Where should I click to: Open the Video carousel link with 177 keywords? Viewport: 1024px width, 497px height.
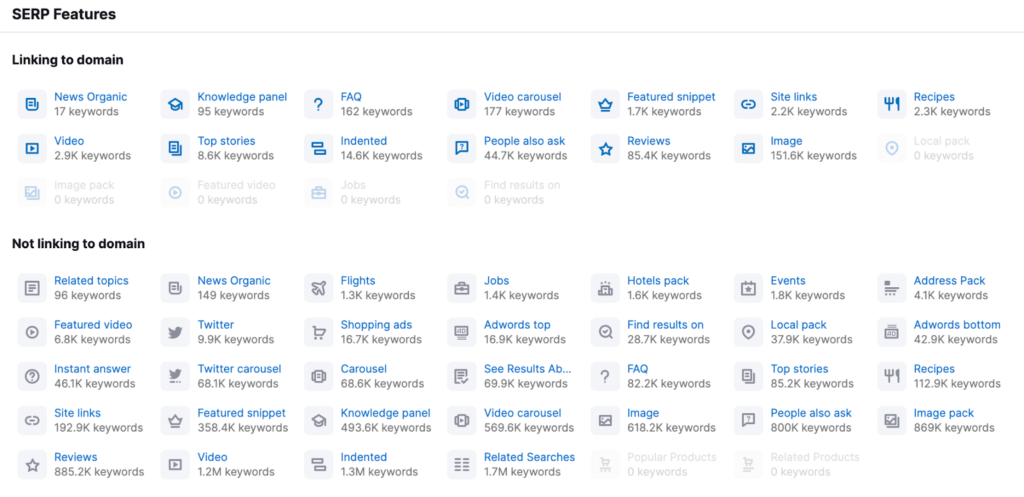522,97
